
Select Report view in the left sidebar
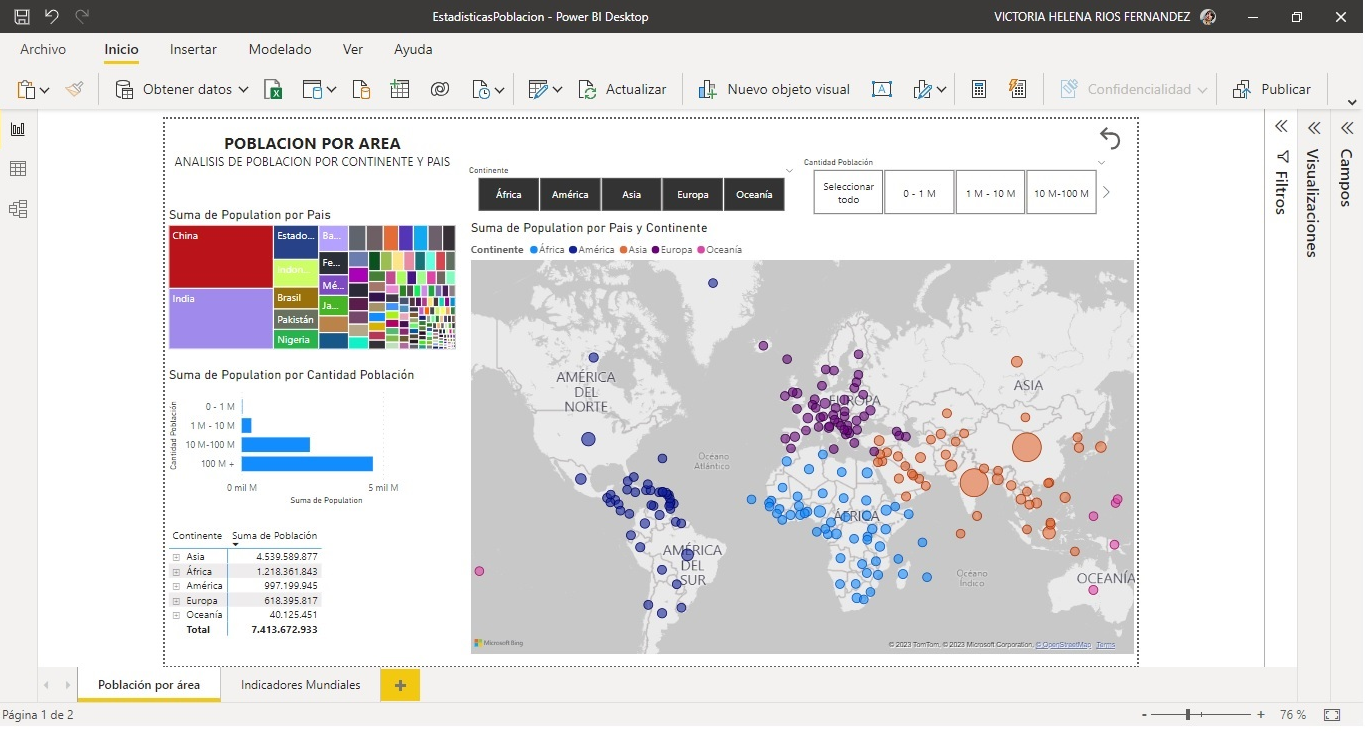[16, 128]
